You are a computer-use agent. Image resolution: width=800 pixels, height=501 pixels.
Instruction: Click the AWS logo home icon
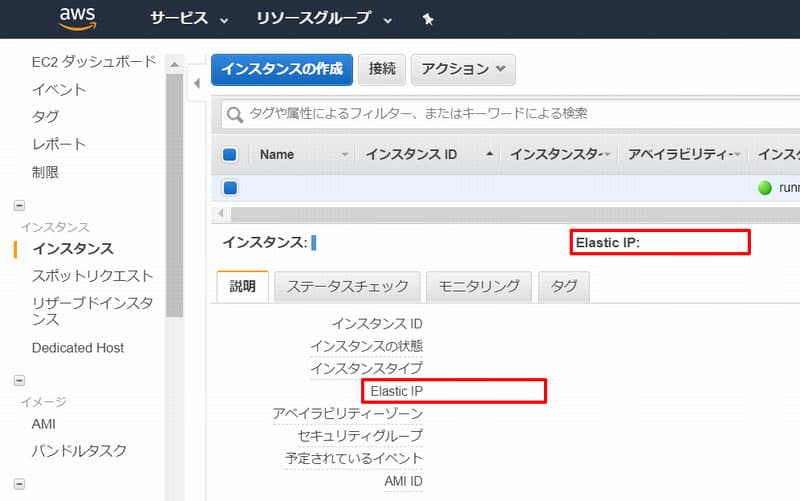point(77,18)
